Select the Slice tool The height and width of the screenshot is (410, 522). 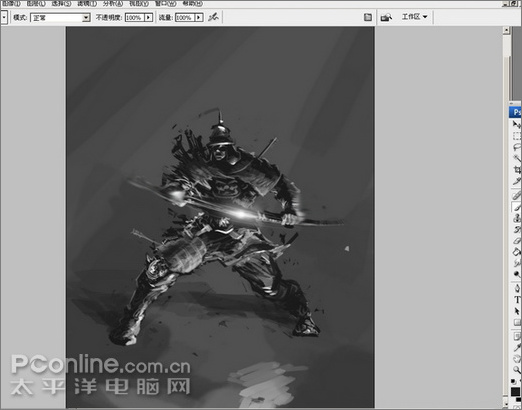[x=517, y=181]
